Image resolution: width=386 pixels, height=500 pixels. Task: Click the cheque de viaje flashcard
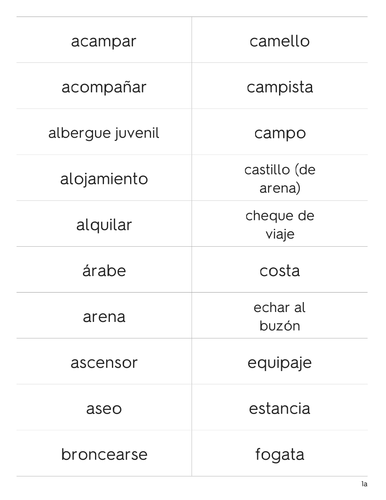(x=280, y=223)
